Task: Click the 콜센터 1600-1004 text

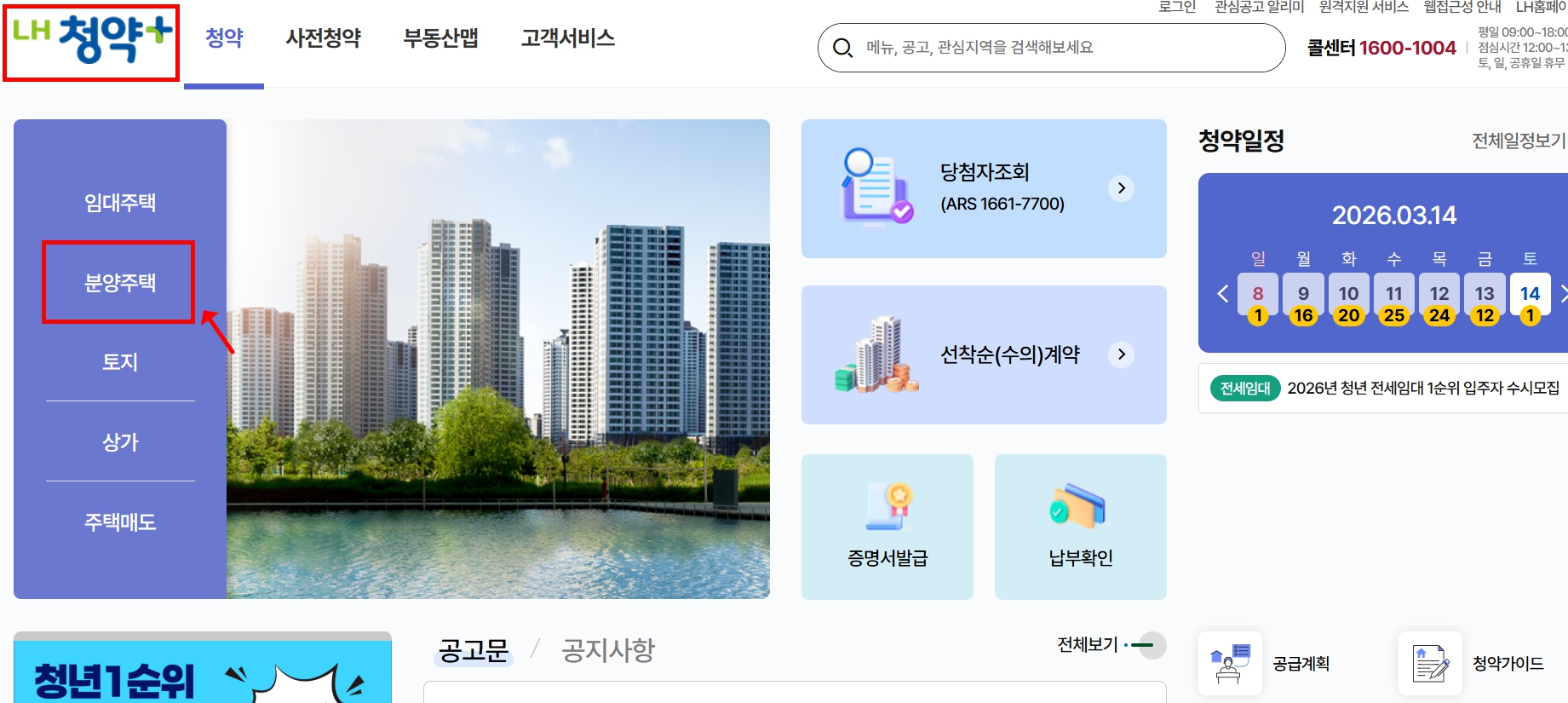Action: point(1381,48)
